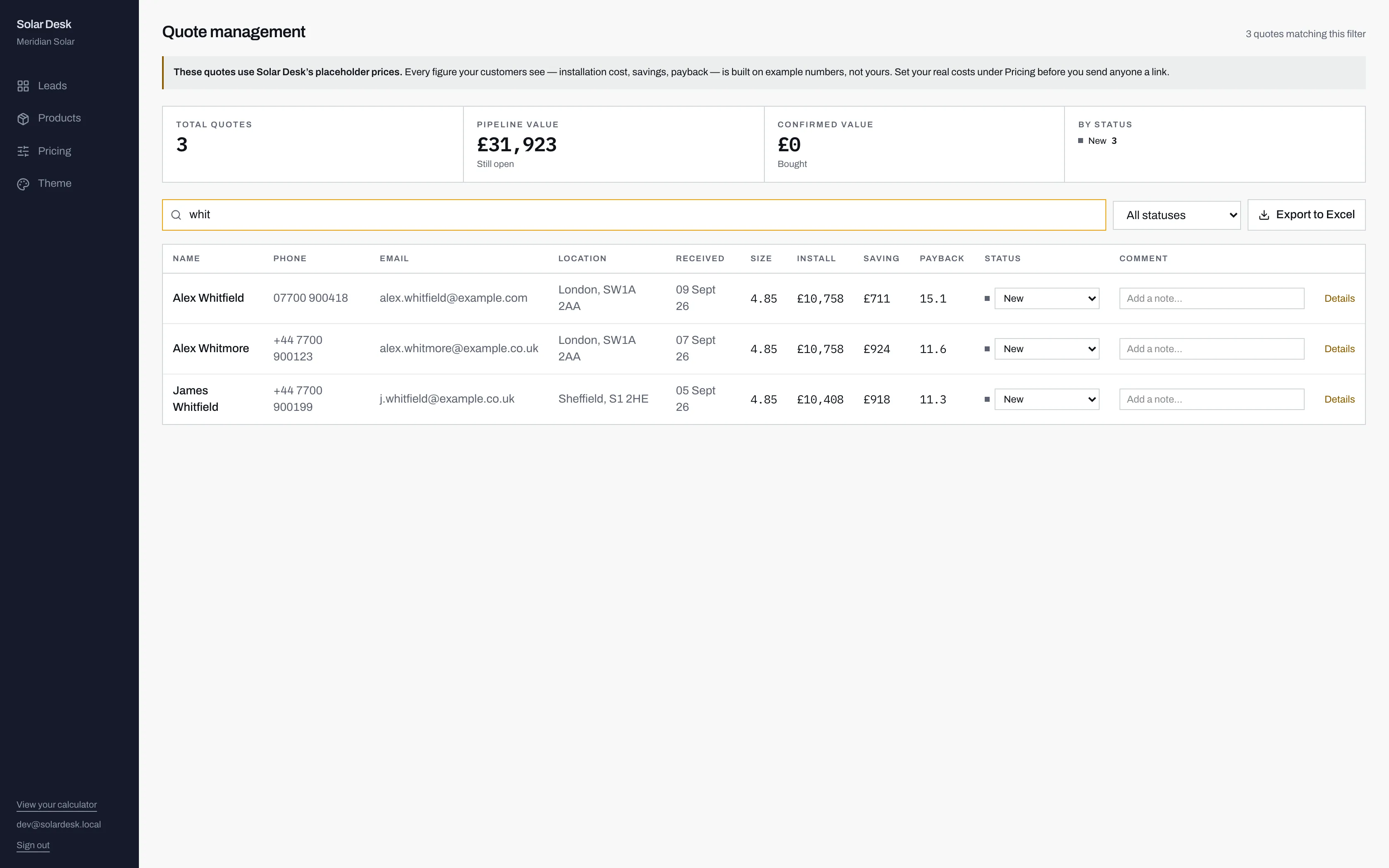
Task: Click the Leads grid icon in sidebar
Action: [23, 86]
